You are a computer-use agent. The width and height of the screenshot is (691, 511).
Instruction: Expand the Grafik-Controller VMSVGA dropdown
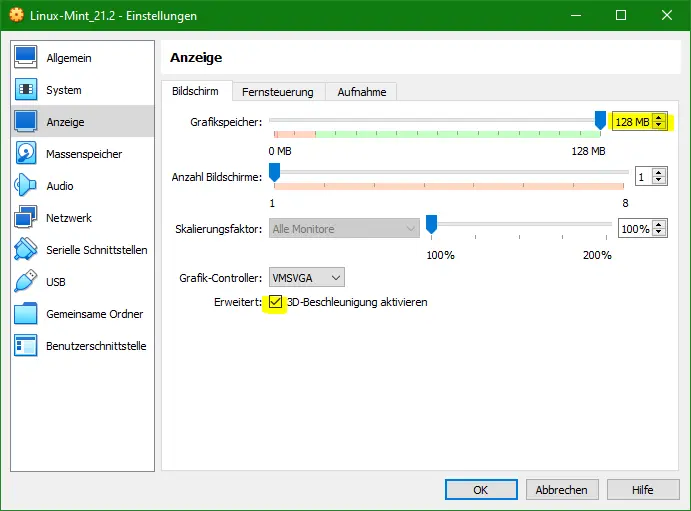306,277
